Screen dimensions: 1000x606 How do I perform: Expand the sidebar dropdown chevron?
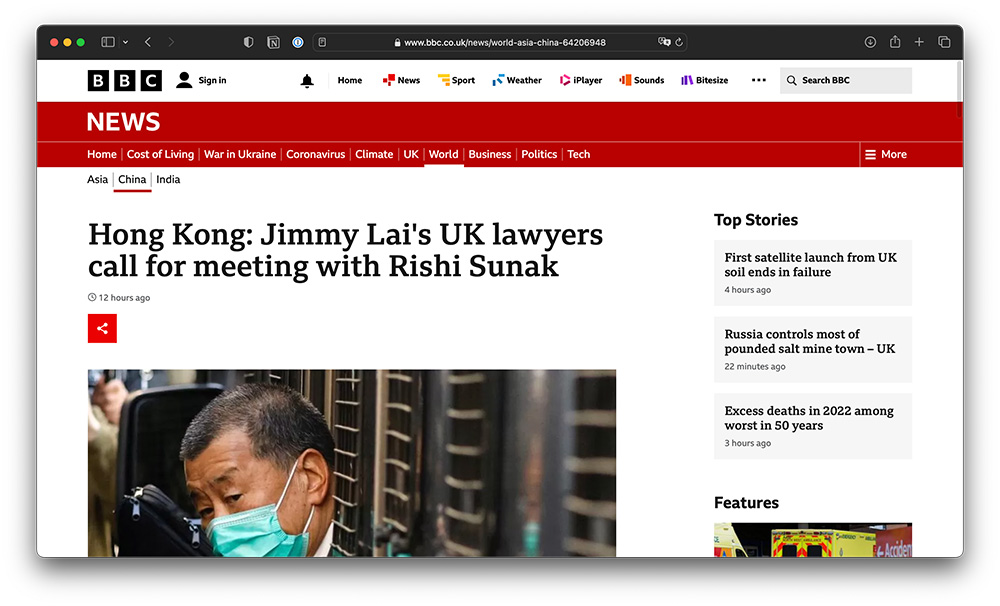125,42
